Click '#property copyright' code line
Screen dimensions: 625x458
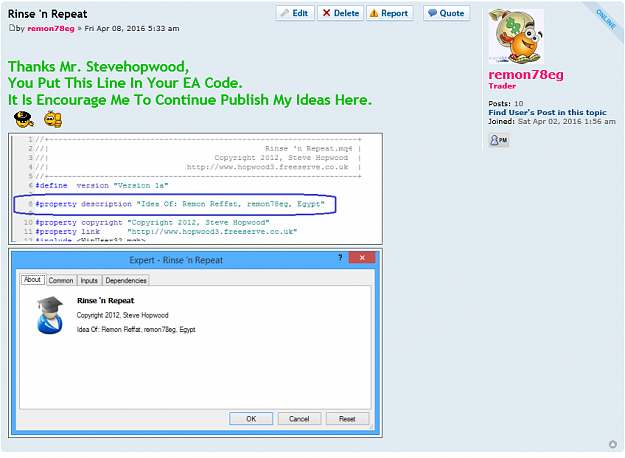152,222
